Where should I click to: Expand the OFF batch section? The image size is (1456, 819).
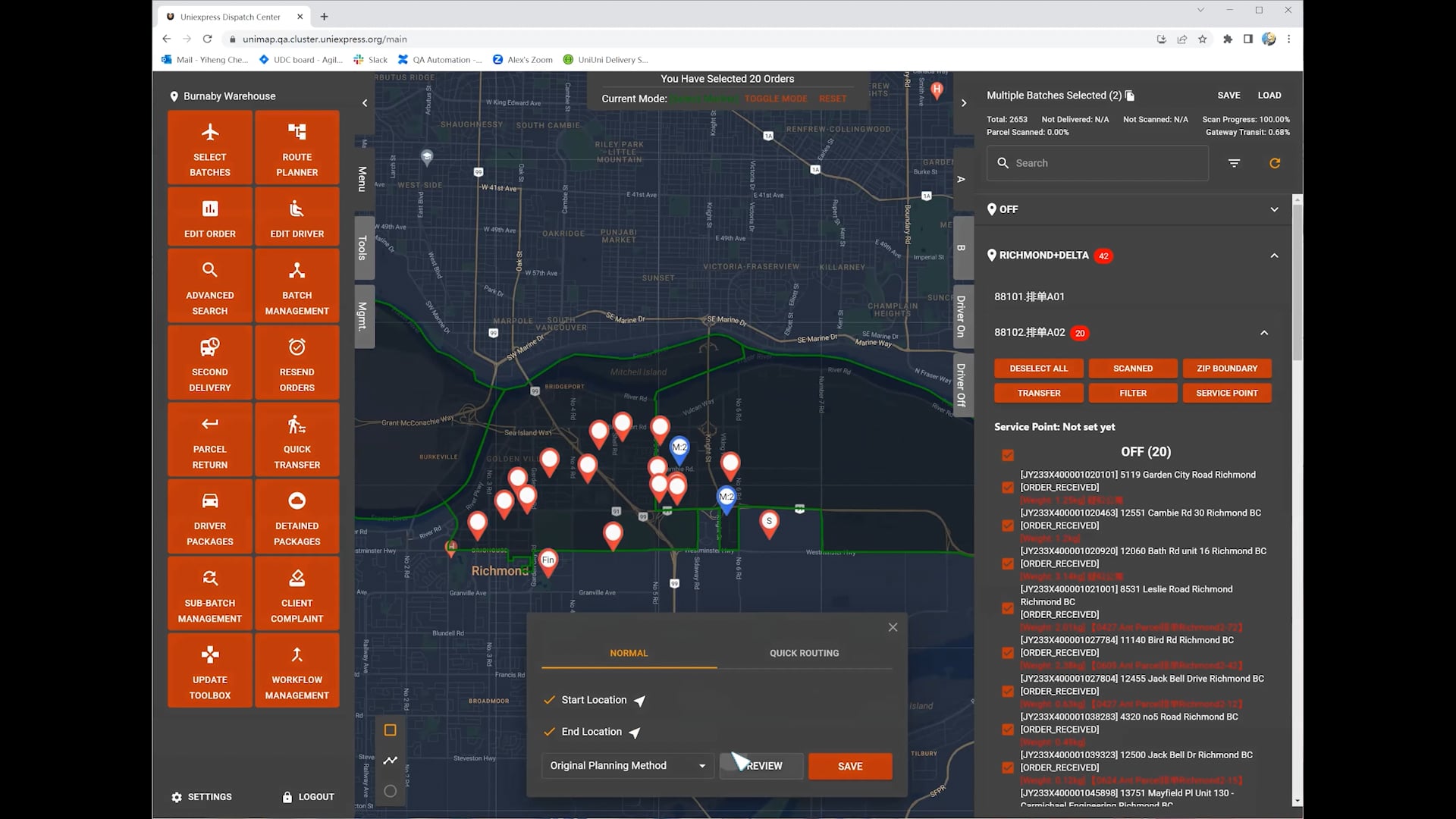click(1274, 209)
